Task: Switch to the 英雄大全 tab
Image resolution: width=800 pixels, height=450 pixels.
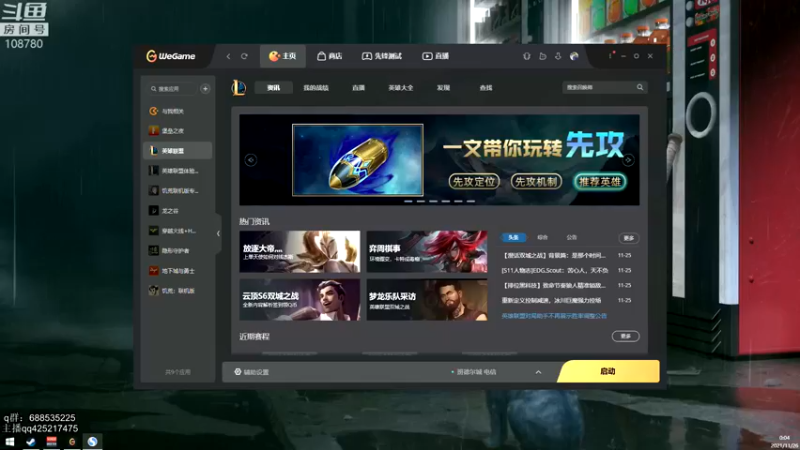Action: (401, 88)
